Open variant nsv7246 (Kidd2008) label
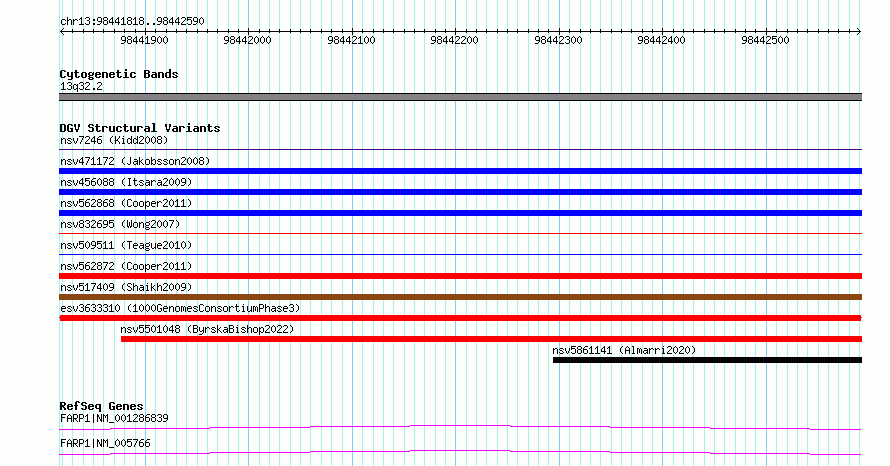This screenshot has height=466, width=890. 114,140
